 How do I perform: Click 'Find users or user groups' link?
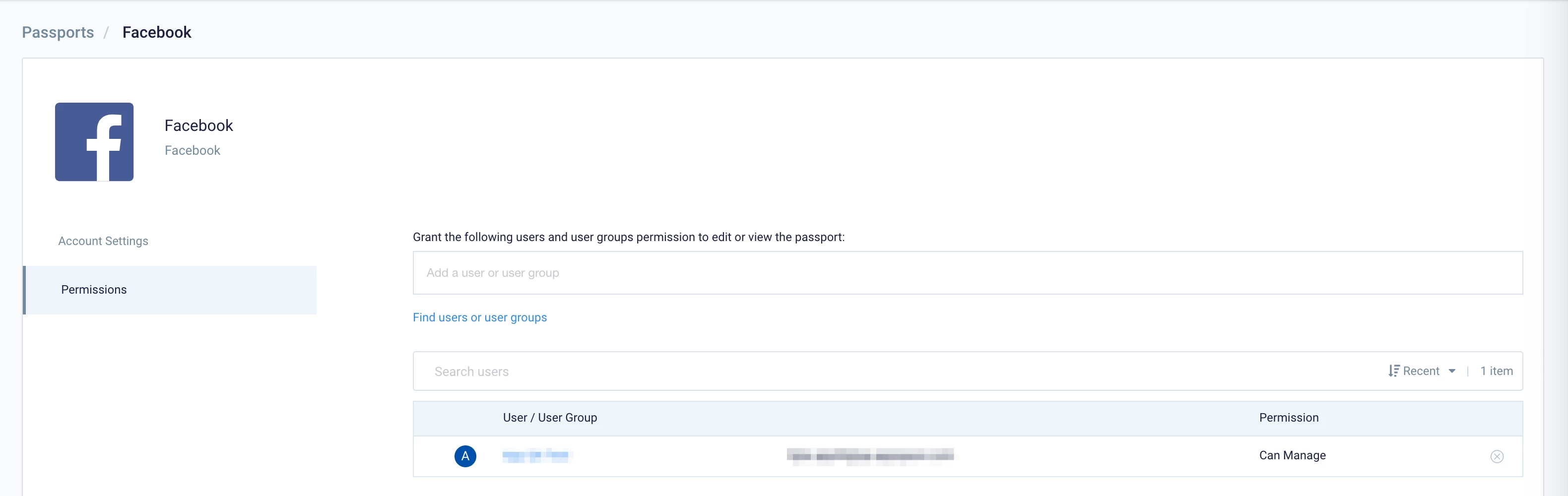pos(480,317)
